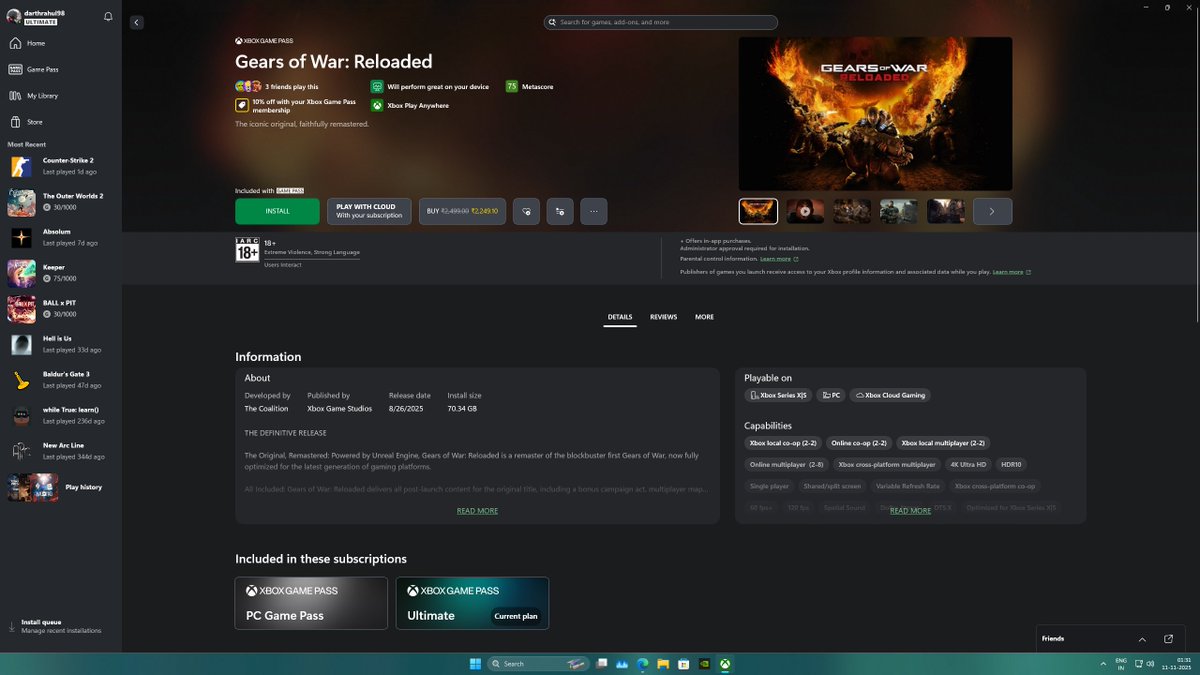Click Xbox local multiplayer (2-2) chip
The image size is (1200, 675).
pyautogui.click(x=943, y=443)
